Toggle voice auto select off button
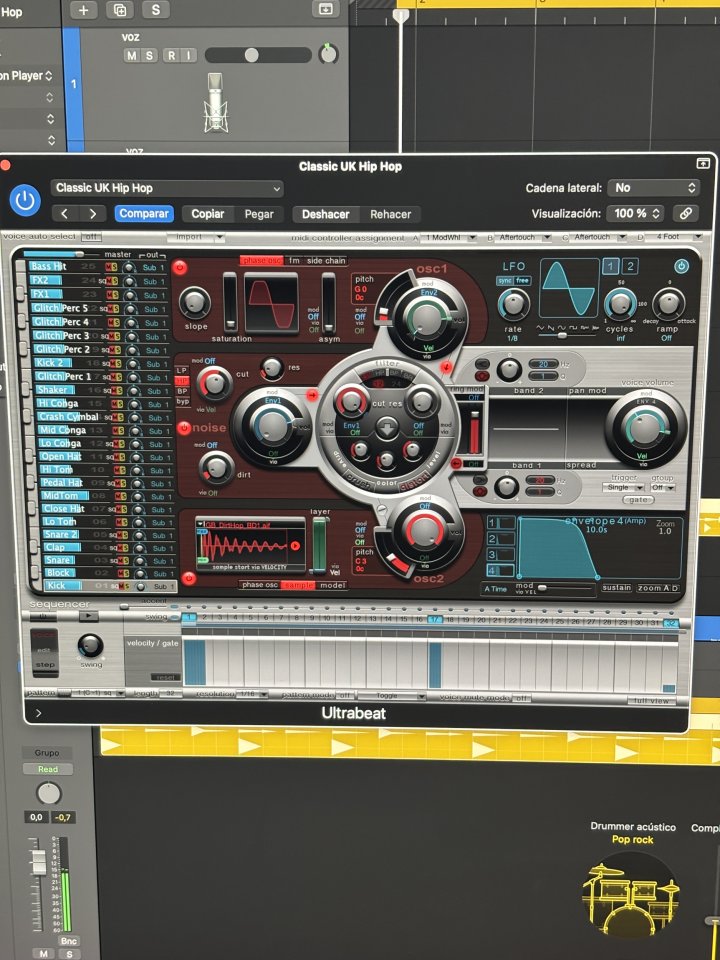 click(92, 236)
